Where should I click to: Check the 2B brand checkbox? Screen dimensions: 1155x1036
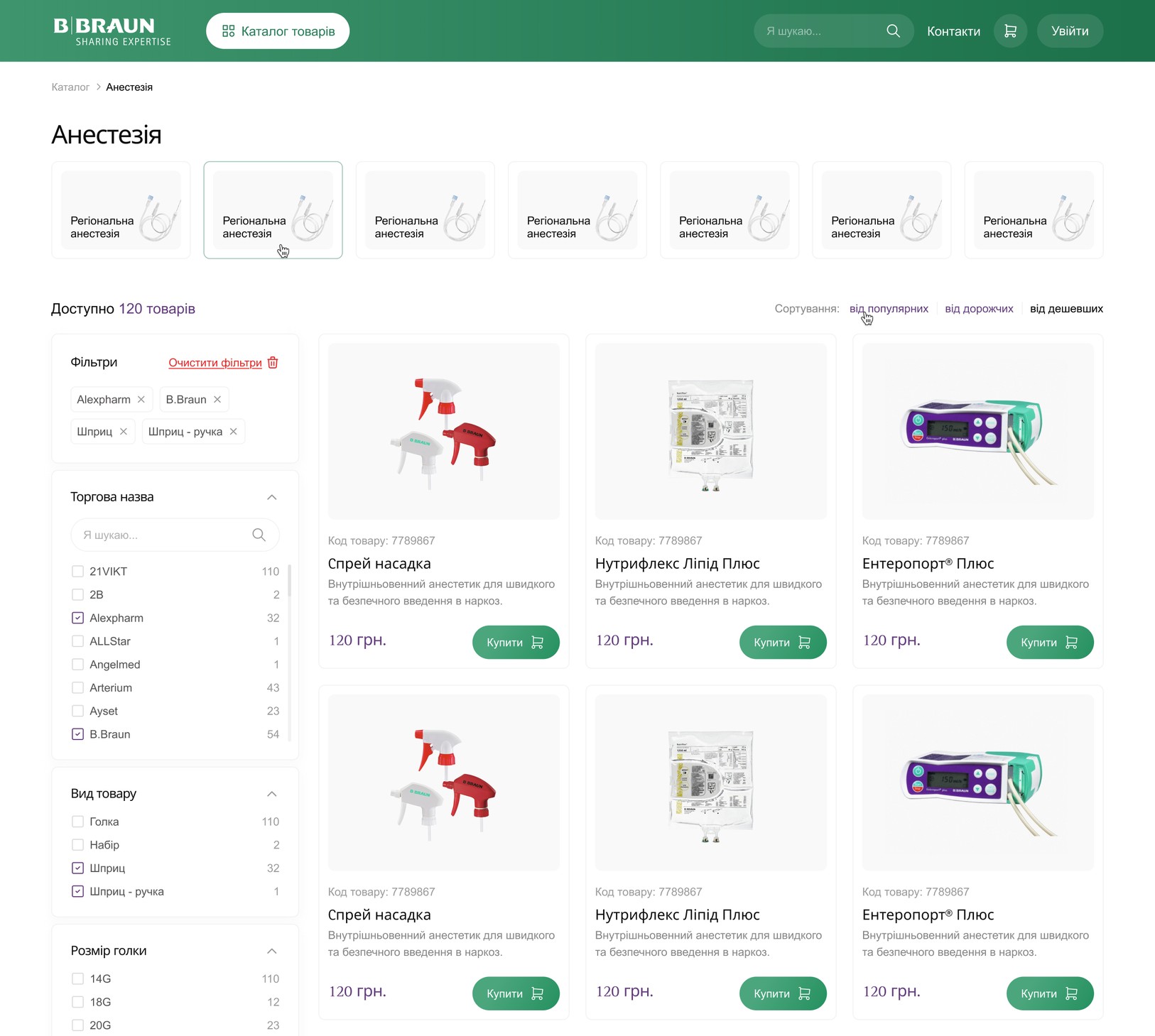(78, 595)
